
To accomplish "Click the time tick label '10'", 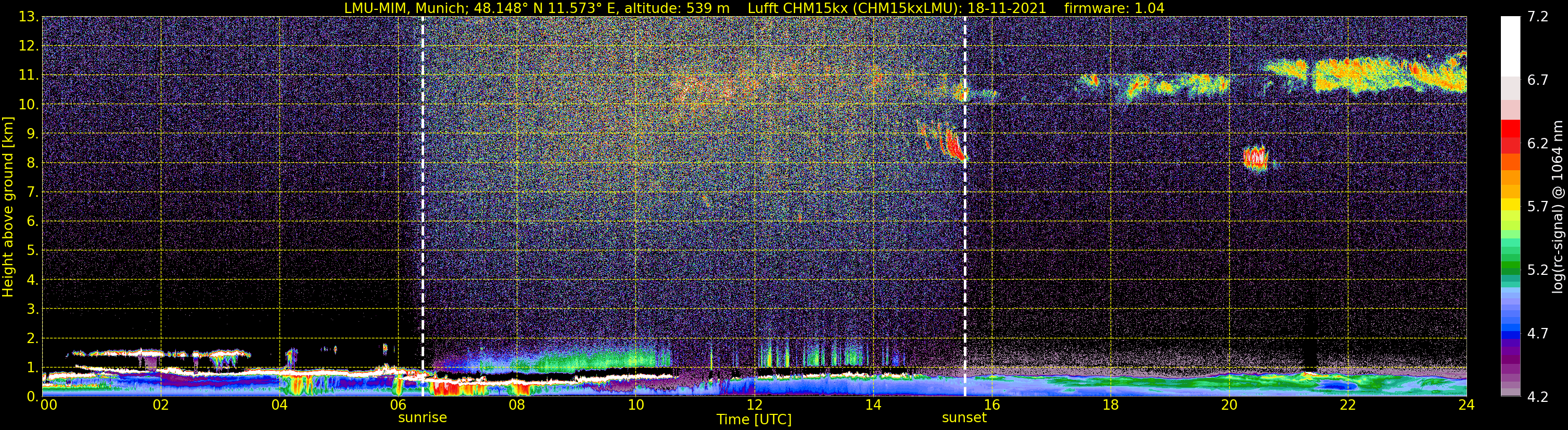I will (635, 405).
